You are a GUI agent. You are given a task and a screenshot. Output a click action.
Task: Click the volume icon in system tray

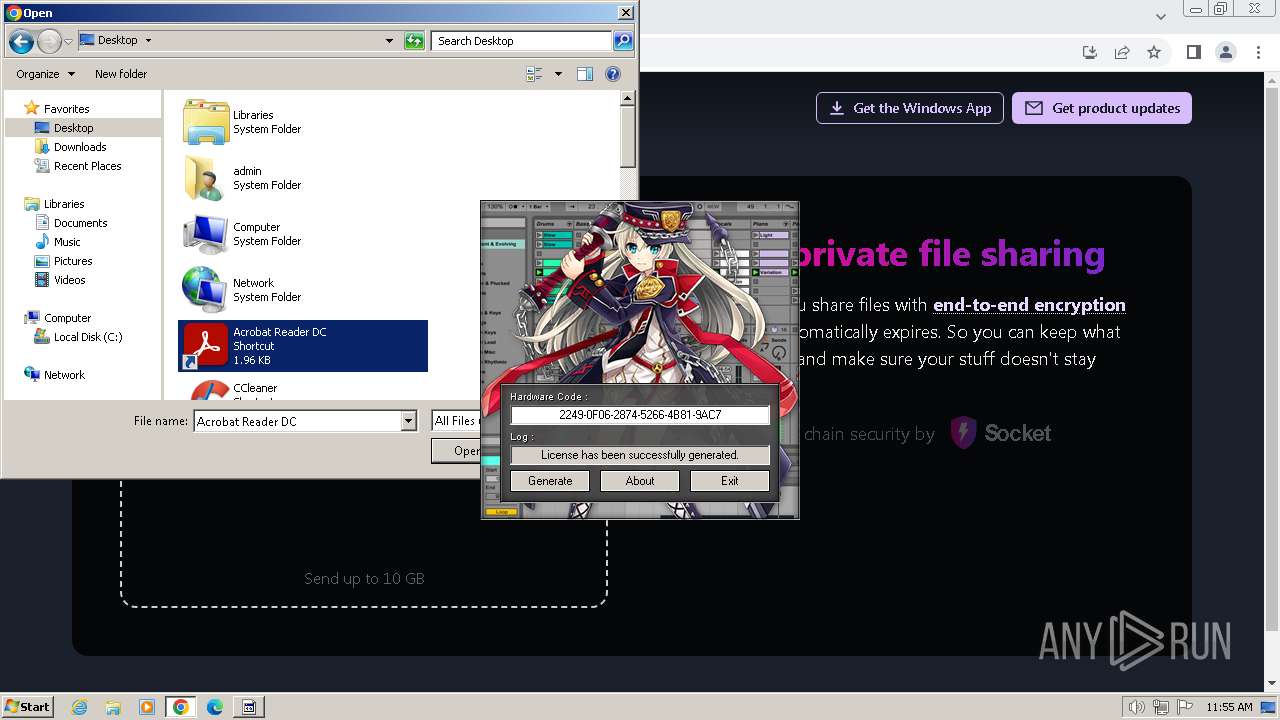[x=1137, y=707]
